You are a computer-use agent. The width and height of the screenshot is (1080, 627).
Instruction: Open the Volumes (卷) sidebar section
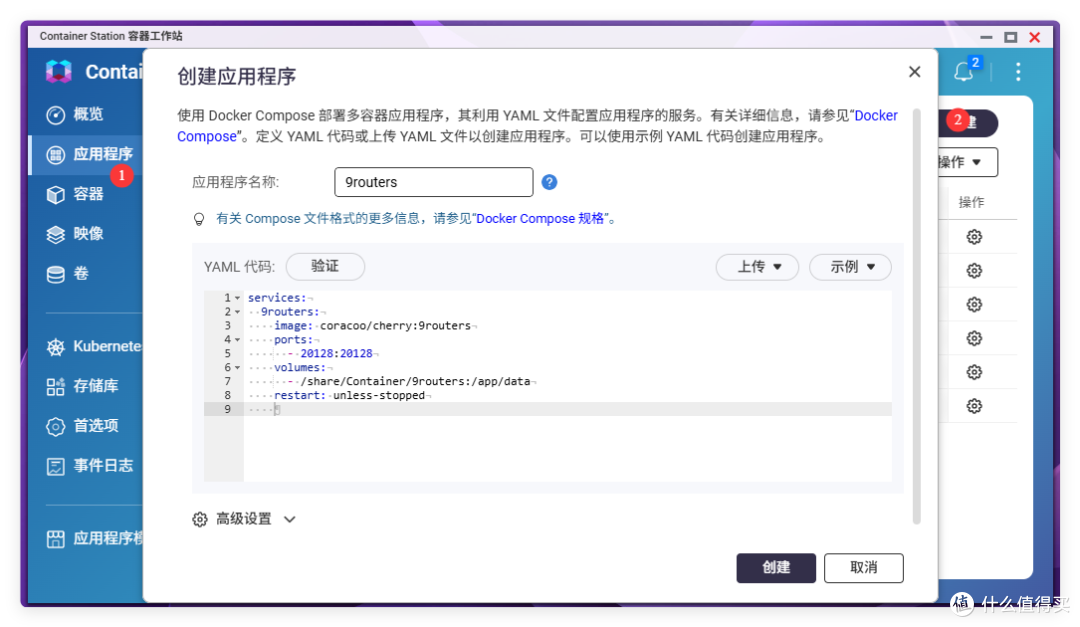(81, 274)
